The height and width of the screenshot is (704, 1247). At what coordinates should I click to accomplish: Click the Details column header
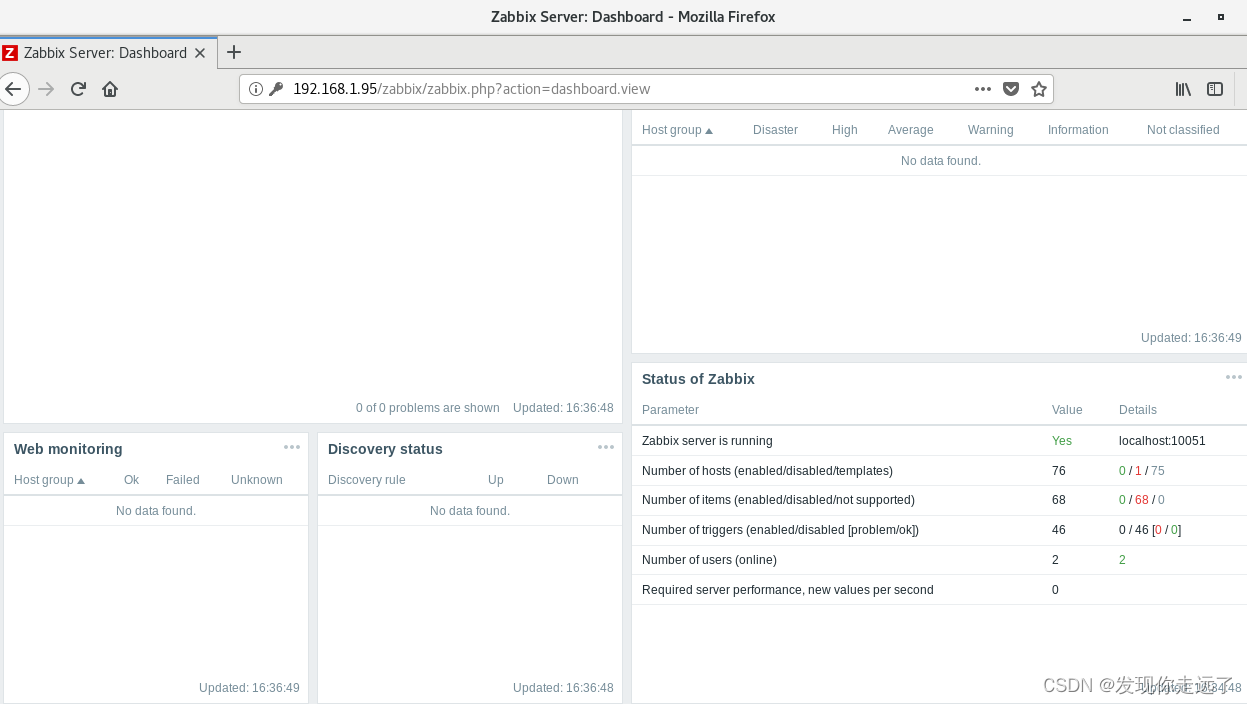point(1138,410)
